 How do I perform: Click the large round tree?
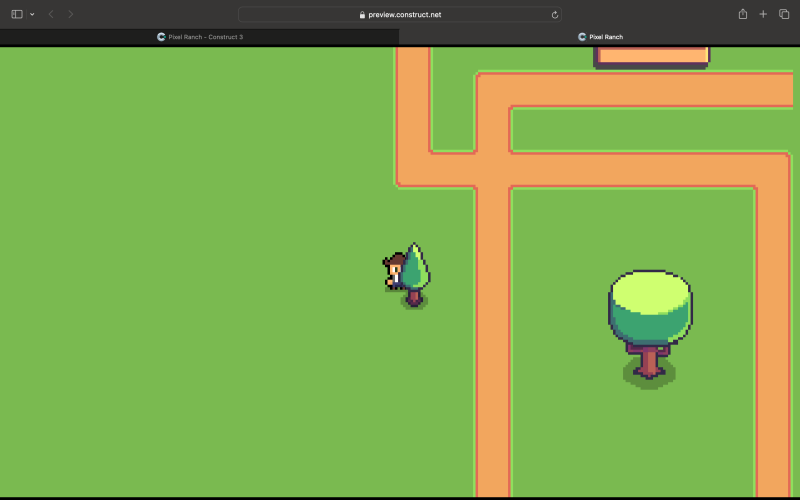(650, 329)
